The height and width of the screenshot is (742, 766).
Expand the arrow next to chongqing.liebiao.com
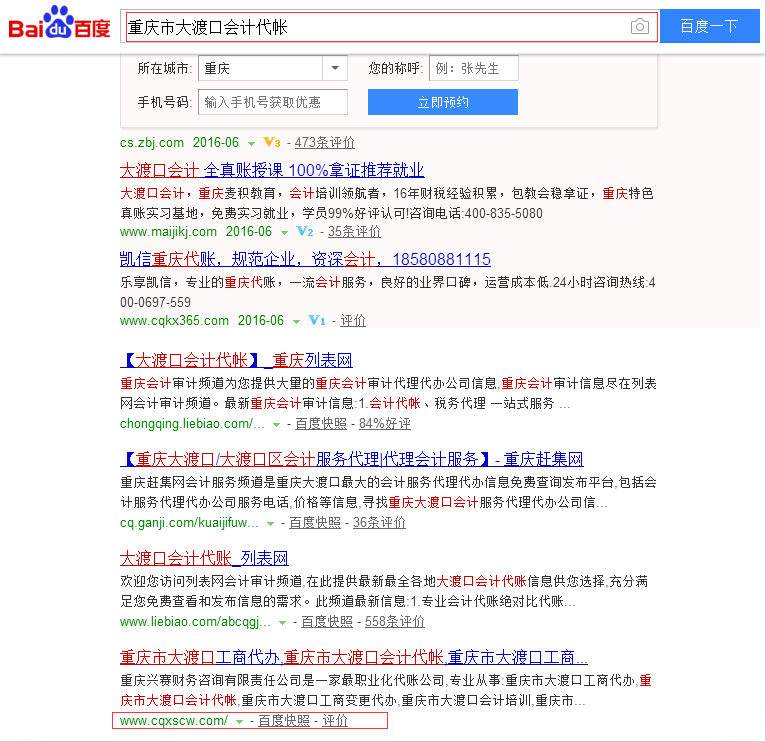pos(276,425)
